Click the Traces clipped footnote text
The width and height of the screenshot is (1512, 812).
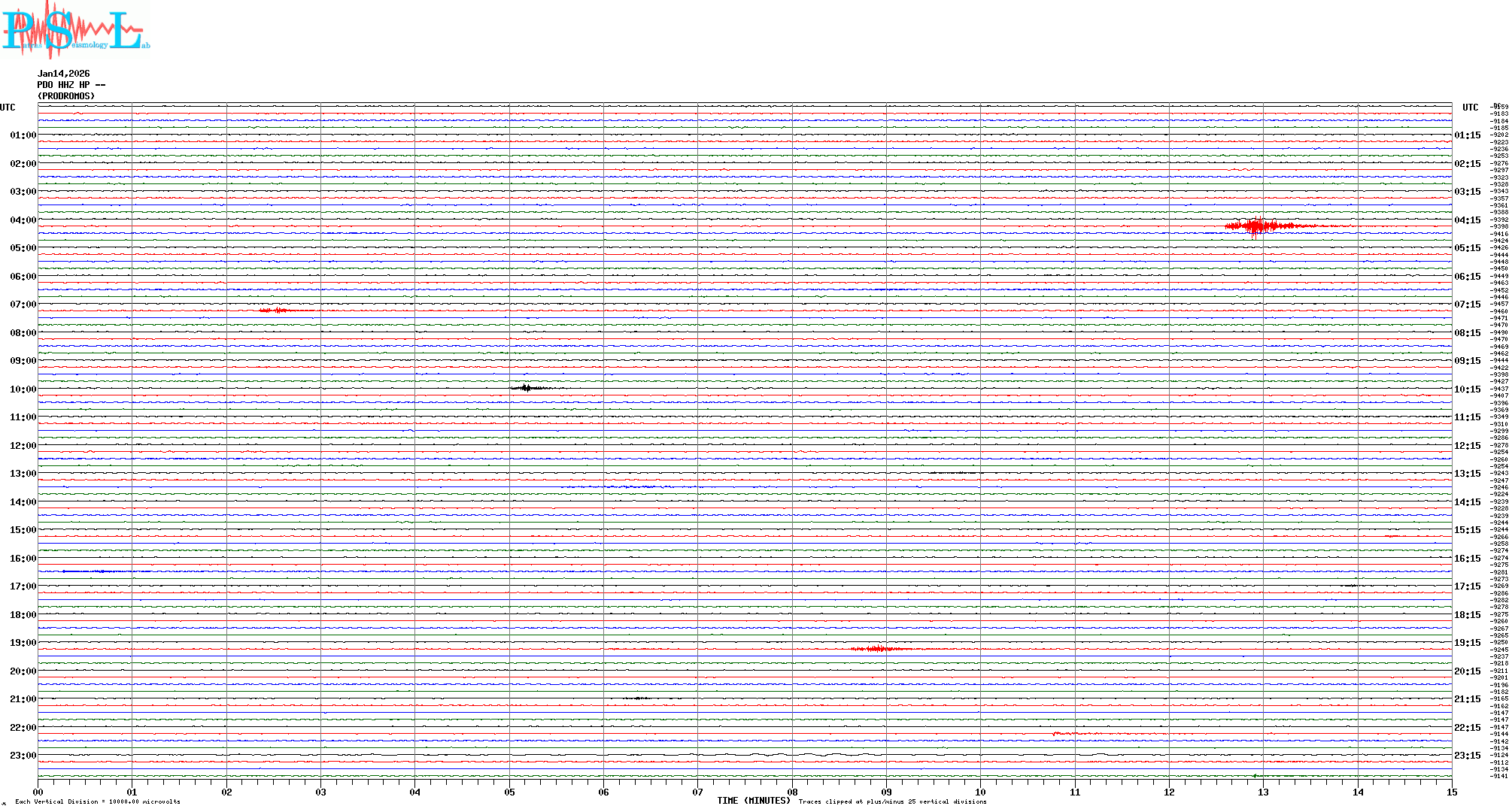[892, 801]
